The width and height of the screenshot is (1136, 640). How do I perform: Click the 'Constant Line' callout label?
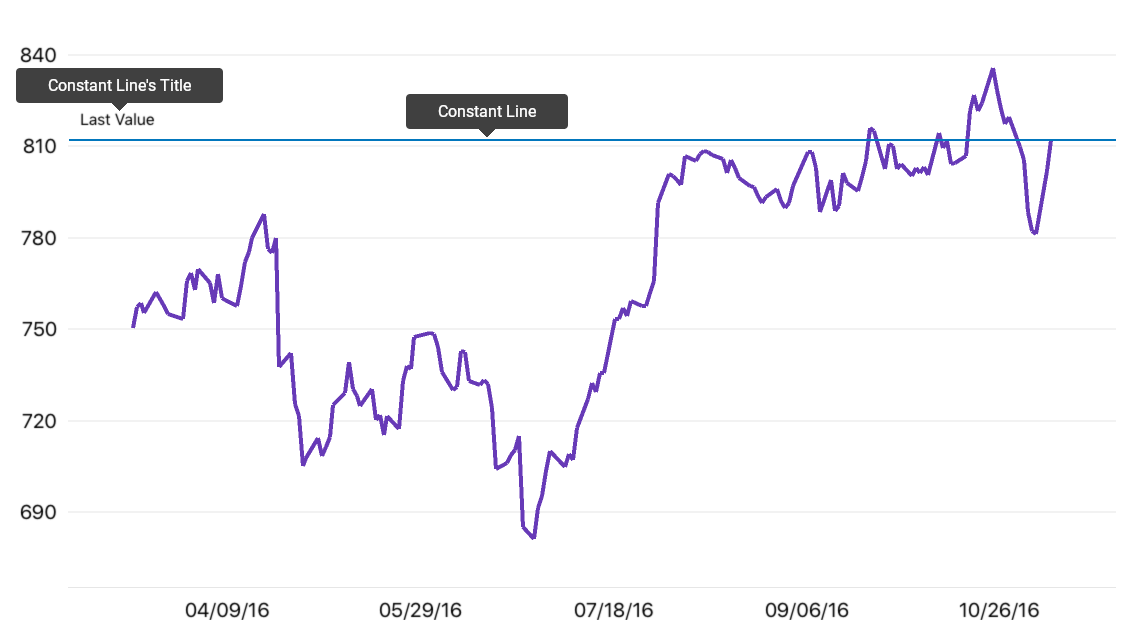coord(487,112)
